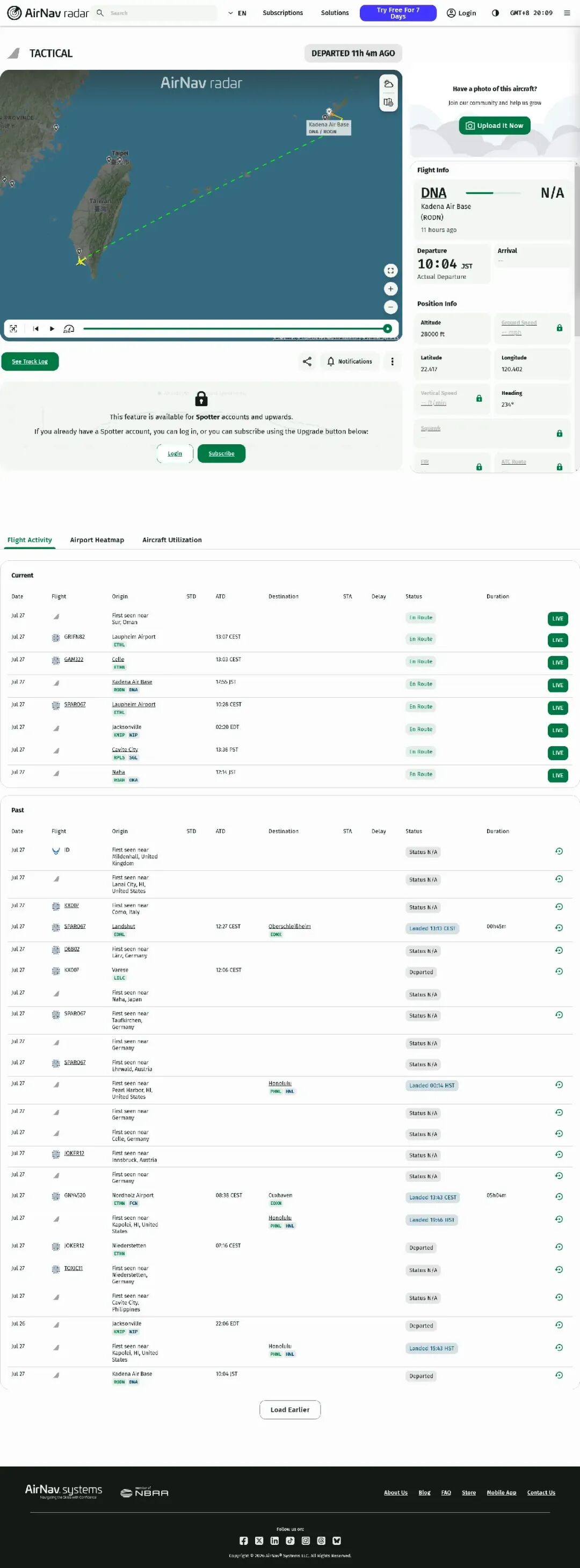The image size is (580, 1568).
Task: Click the Notifications bell button
Action: tap(349, 362)
